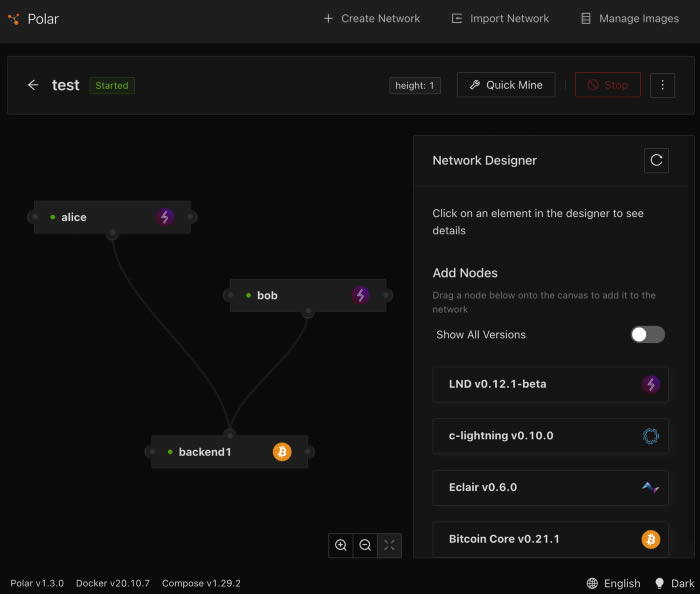The image size is (700, 594).
Task: Click bob's purple lightning icon
Action: click(361, 295)
